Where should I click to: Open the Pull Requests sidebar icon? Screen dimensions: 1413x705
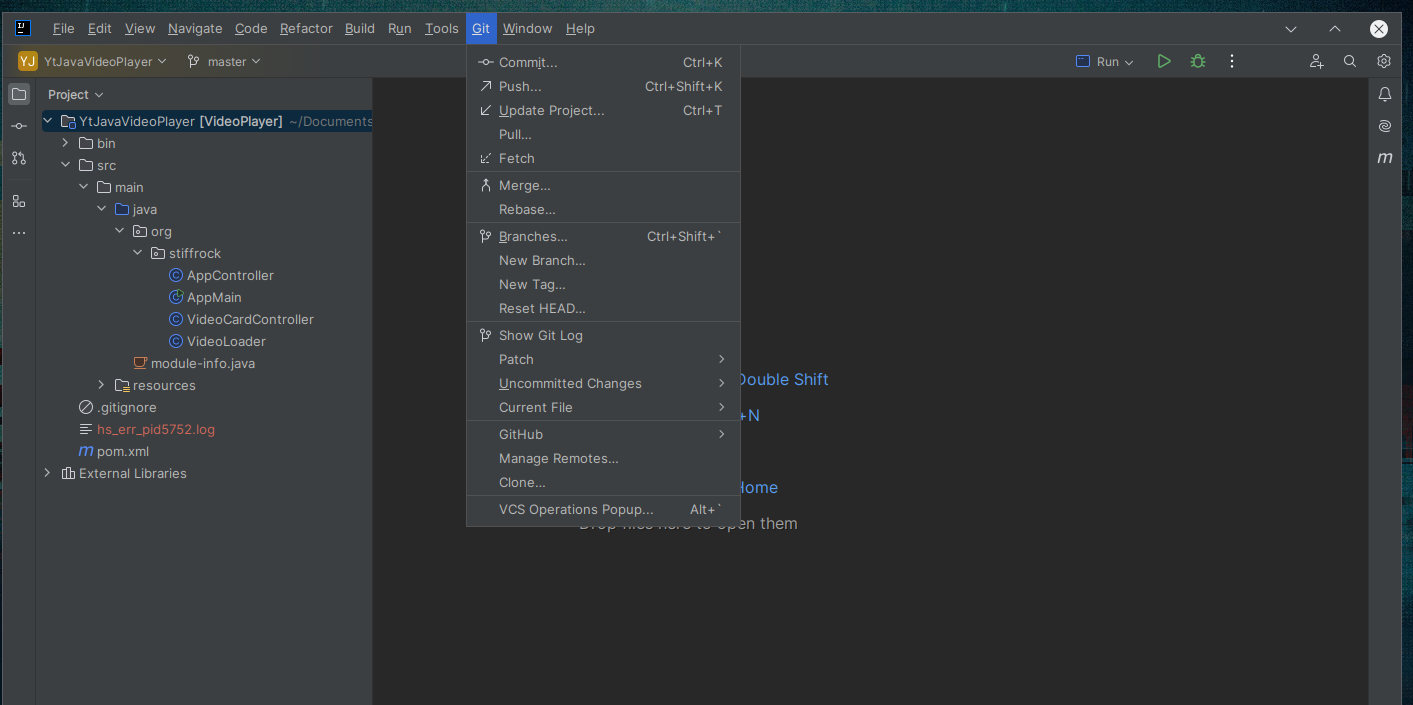[19, 158]
